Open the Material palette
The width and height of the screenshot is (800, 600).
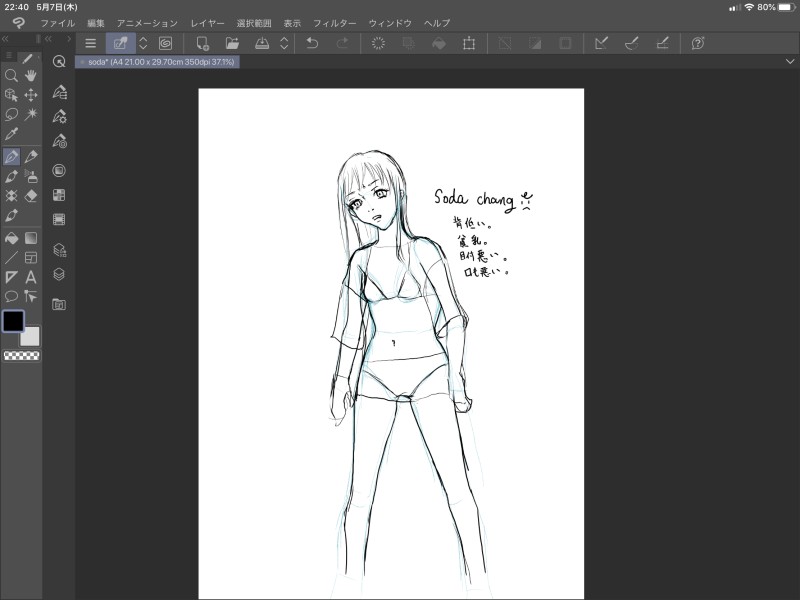(x=59, y=305)
